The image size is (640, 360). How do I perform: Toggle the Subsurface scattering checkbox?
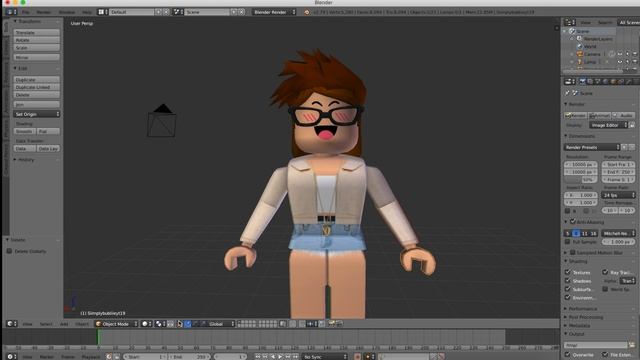(567, 289)
